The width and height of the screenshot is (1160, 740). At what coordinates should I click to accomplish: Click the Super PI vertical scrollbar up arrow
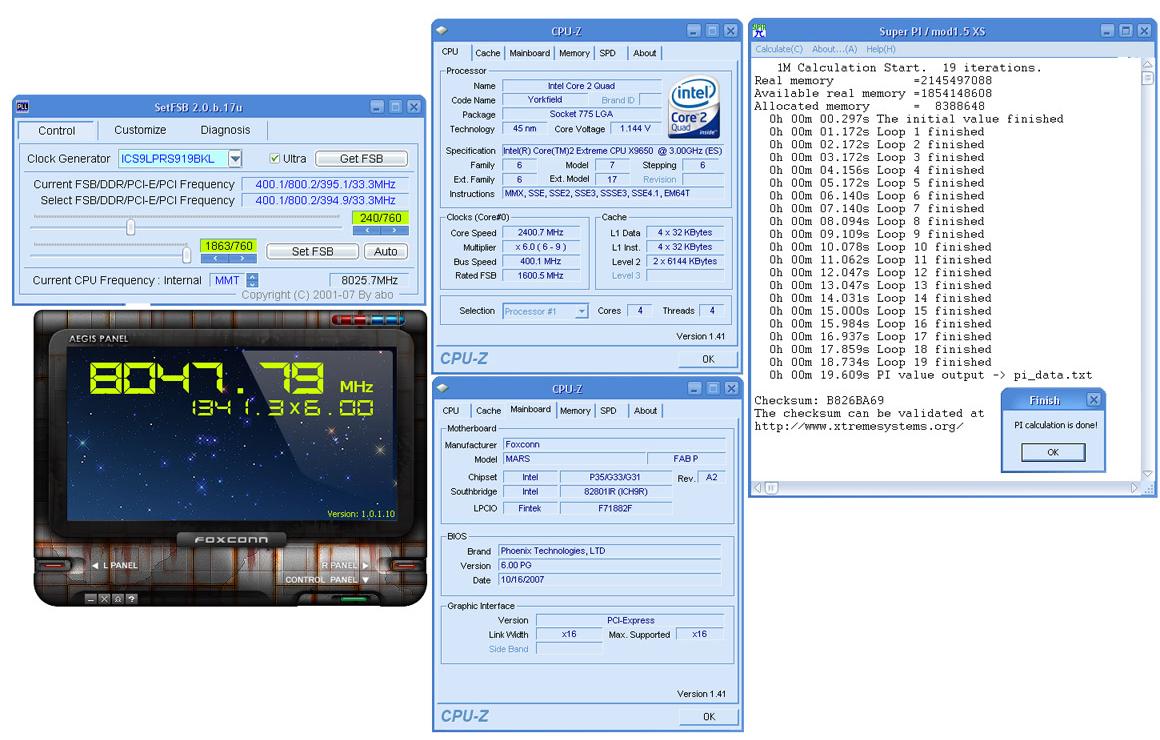1147,64
